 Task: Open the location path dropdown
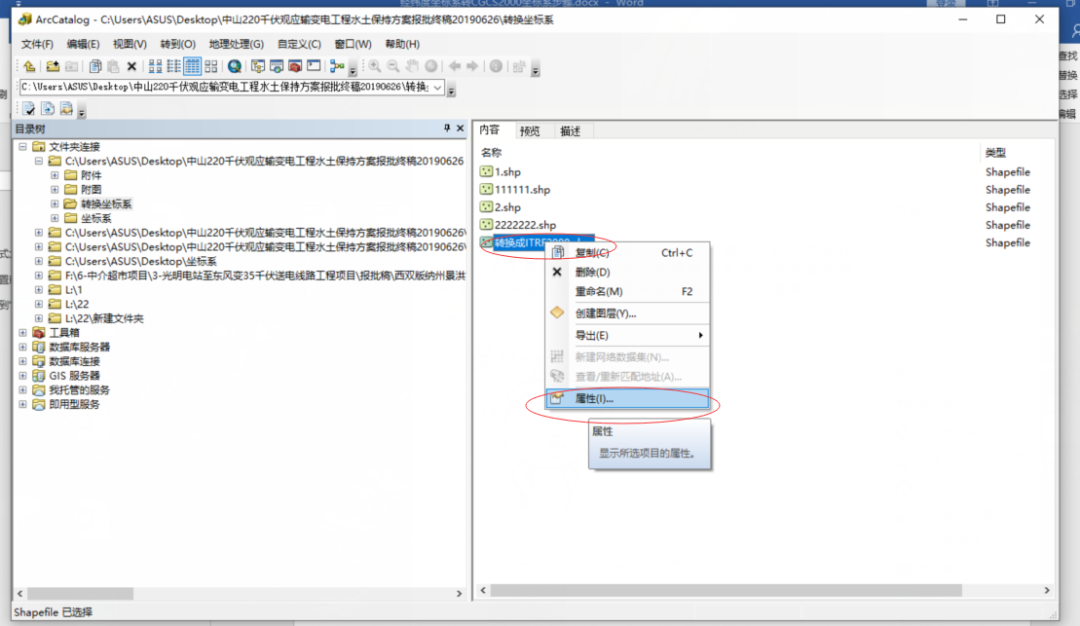point(437,87)
